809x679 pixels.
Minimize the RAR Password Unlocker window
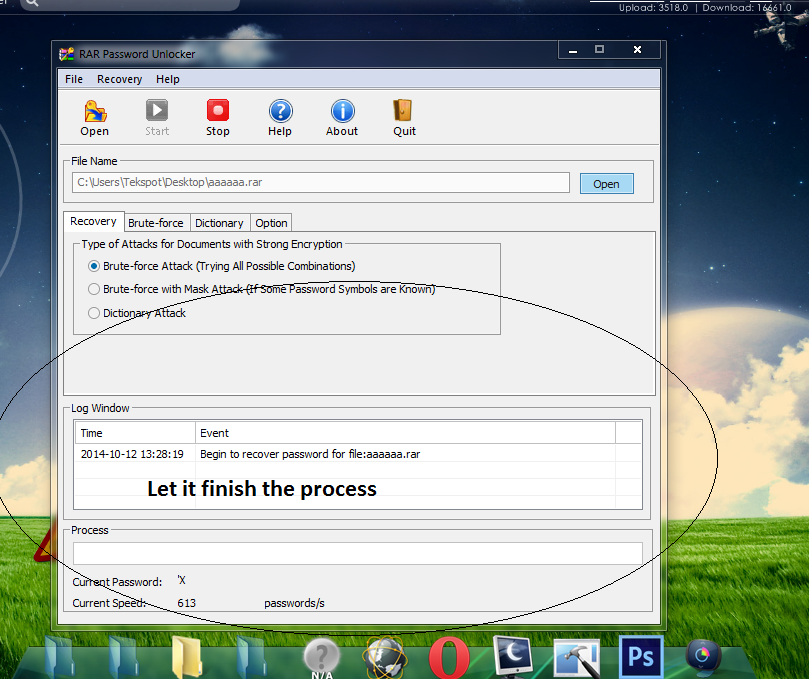573,50
